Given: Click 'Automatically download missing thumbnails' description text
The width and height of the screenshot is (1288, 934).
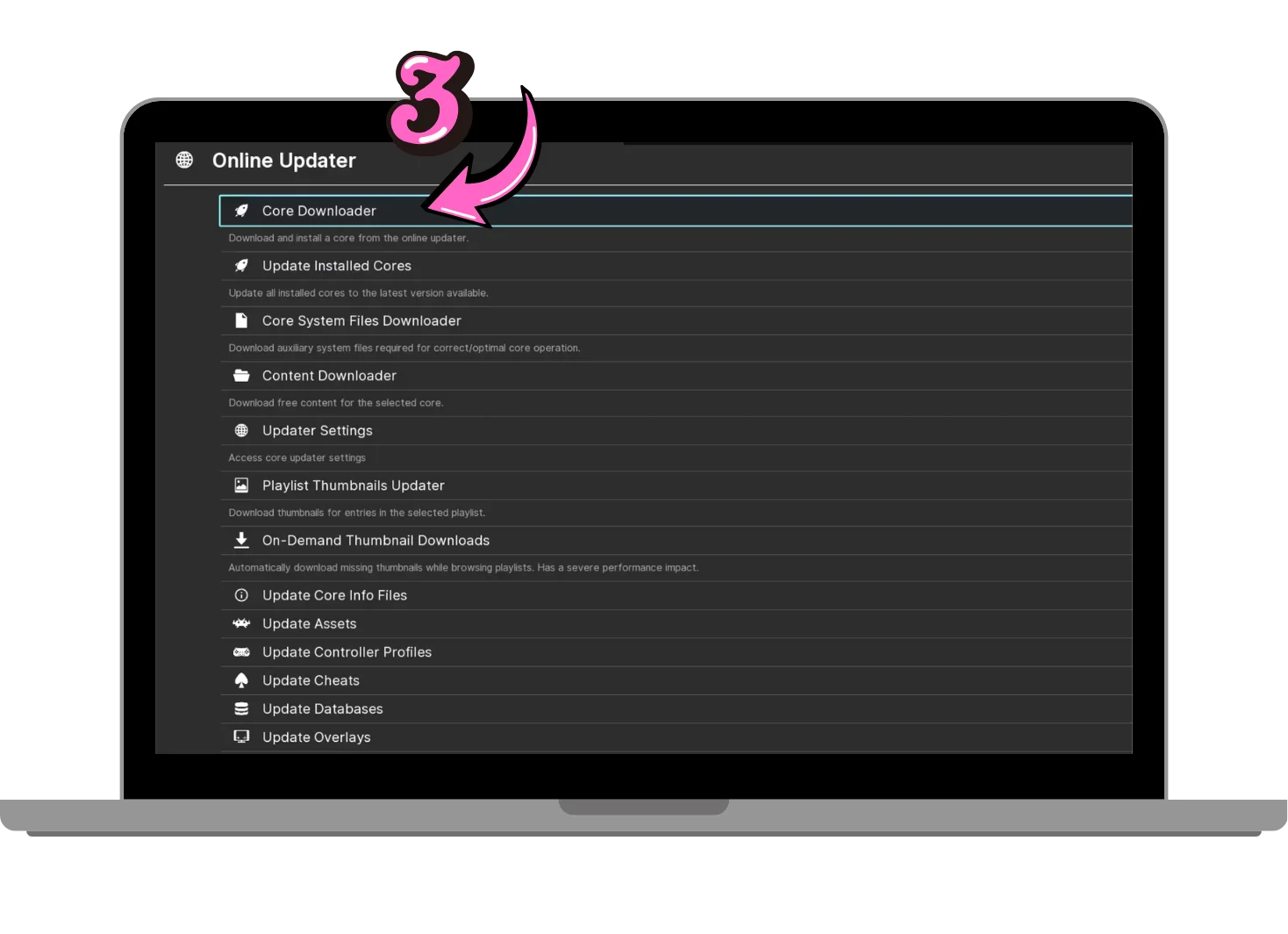Looking at the screenshot, I should point(463,568).
